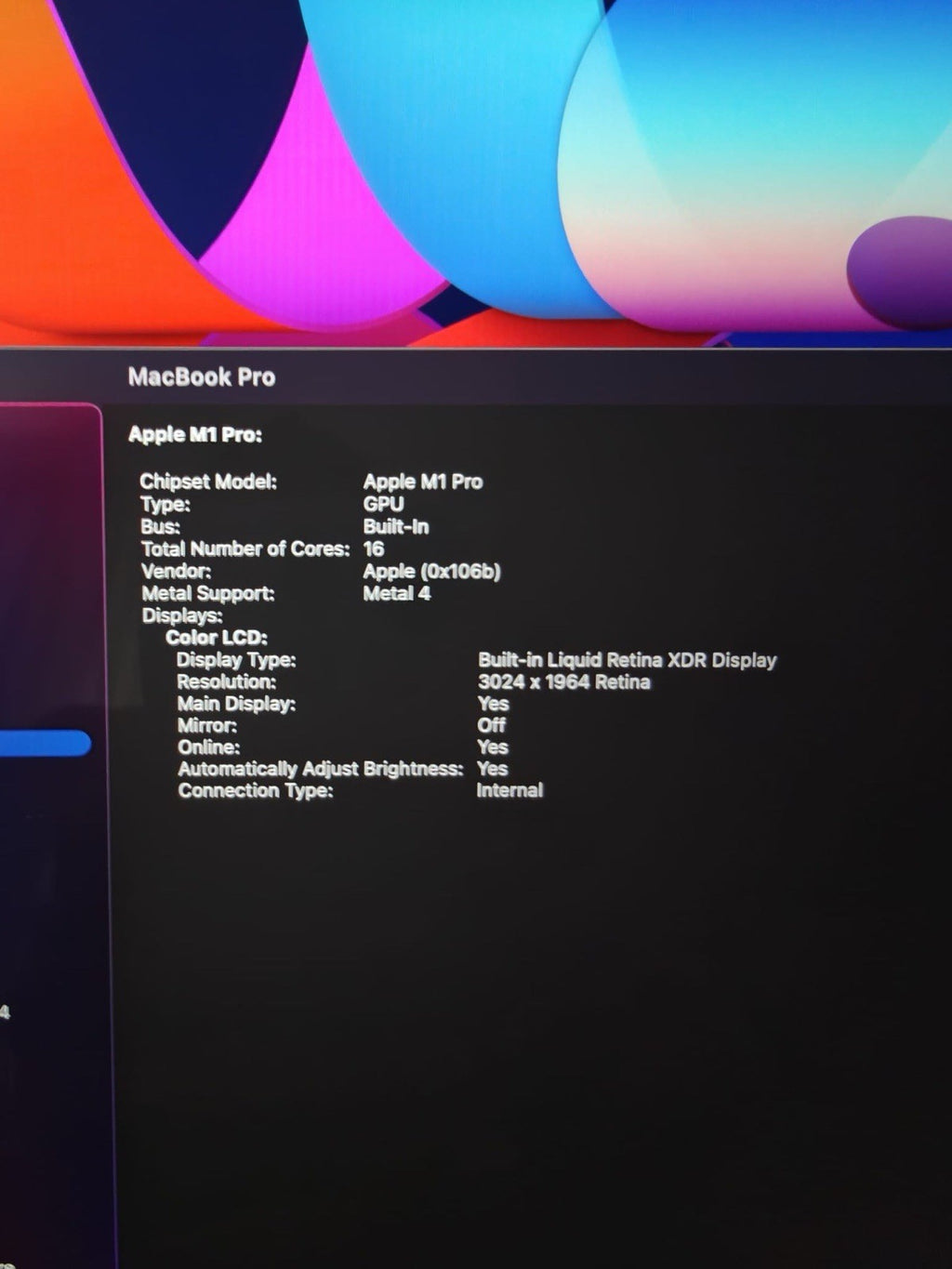The height and width of the screenshot is (1269, 952).
Task: Click the Online label
Action: 209,747
